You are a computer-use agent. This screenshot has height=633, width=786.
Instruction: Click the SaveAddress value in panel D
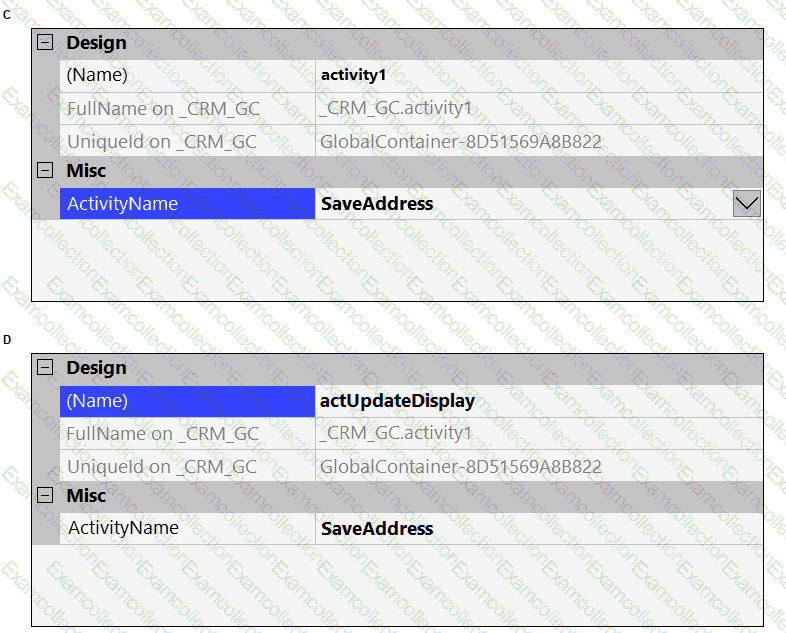377,529
